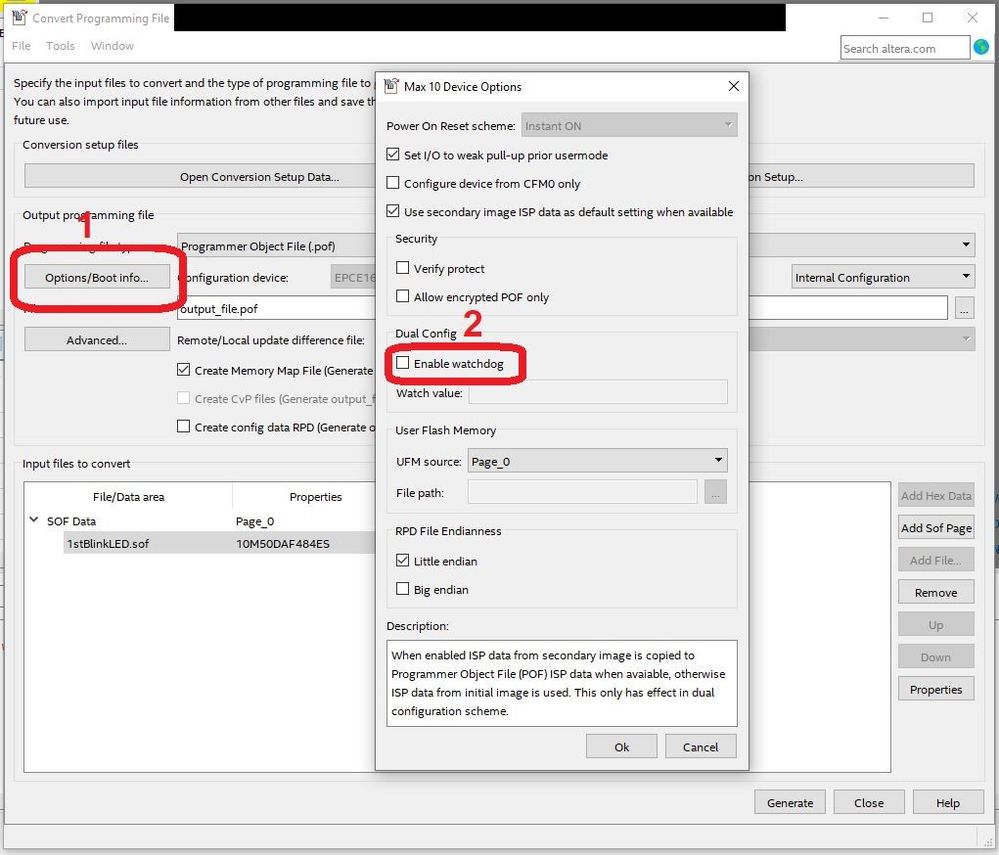Click the 10M50DAF484ES properties cell

284,543
